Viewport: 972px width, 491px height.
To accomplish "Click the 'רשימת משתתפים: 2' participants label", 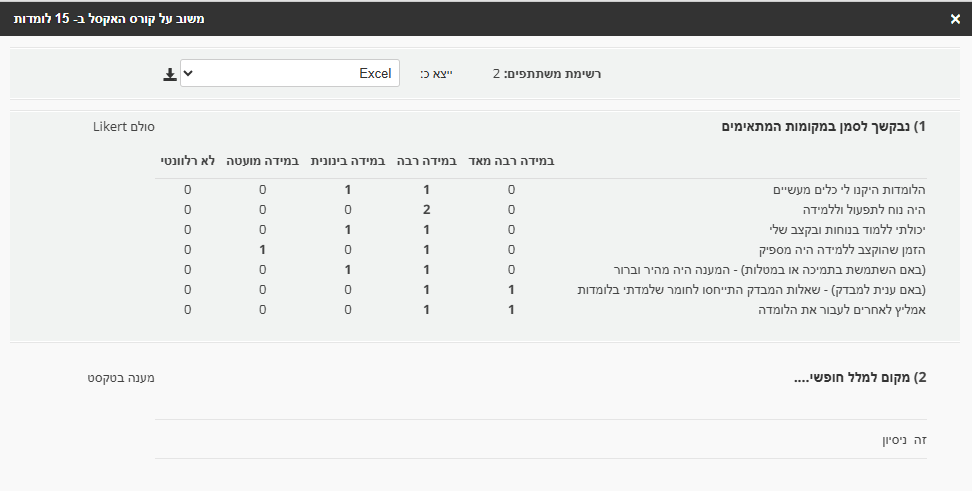I will tap(547, 74).
